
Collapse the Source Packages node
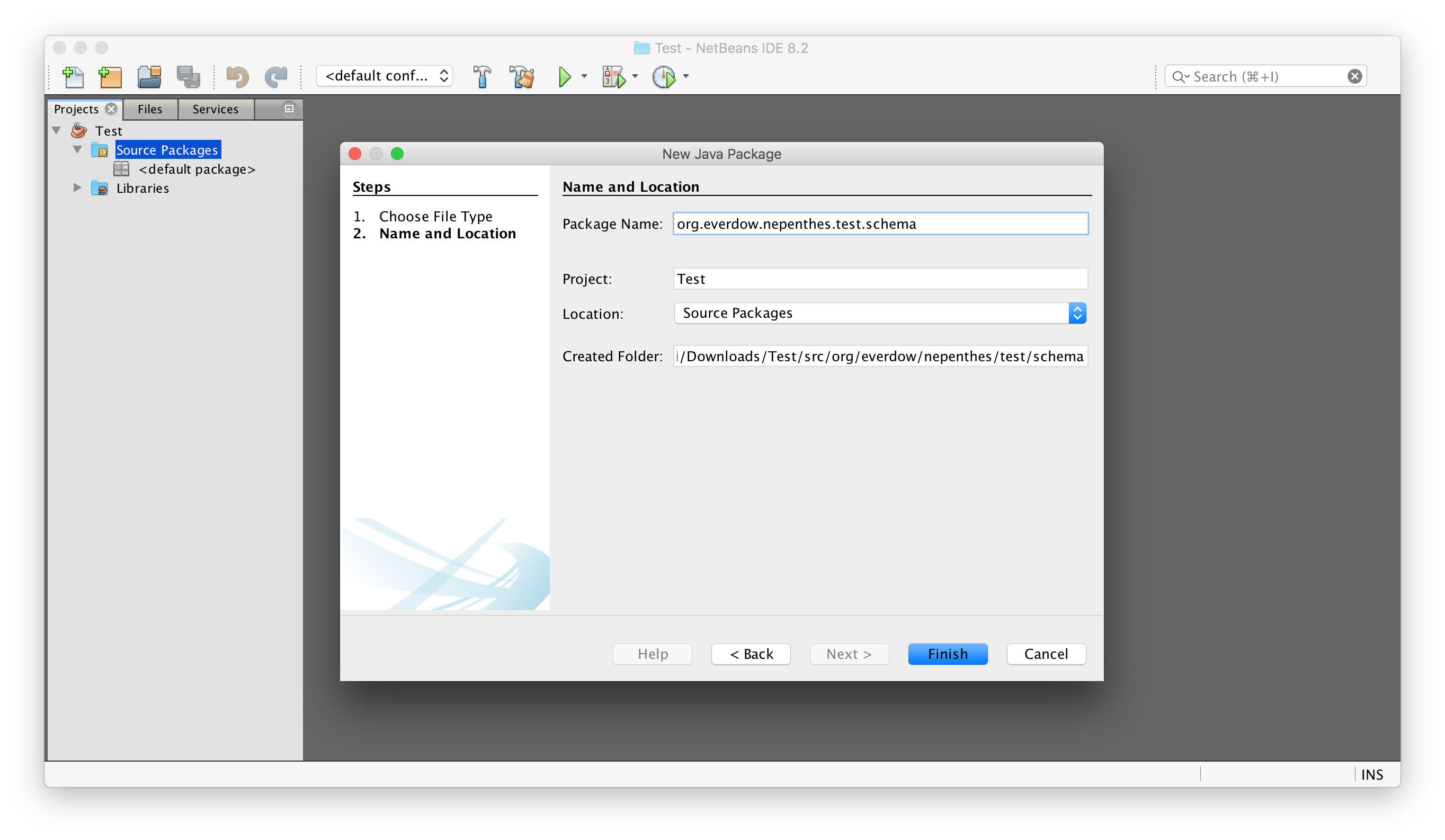pyautogui.click(x=77, y=150)
